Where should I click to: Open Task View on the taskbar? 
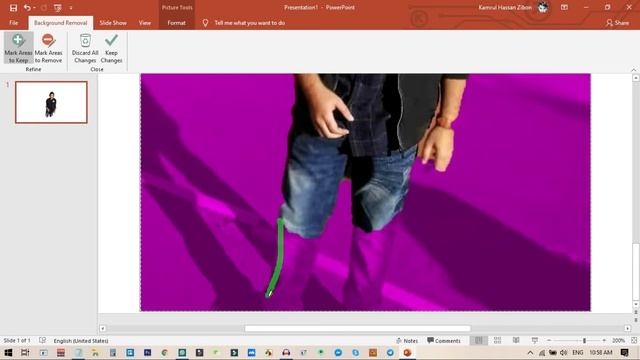click(25, 353)
